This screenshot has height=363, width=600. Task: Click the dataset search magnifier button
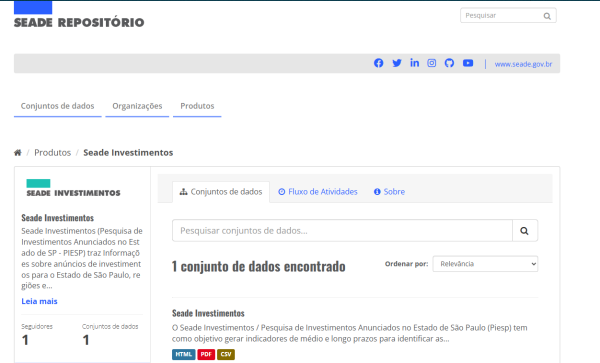coord(525,231)
